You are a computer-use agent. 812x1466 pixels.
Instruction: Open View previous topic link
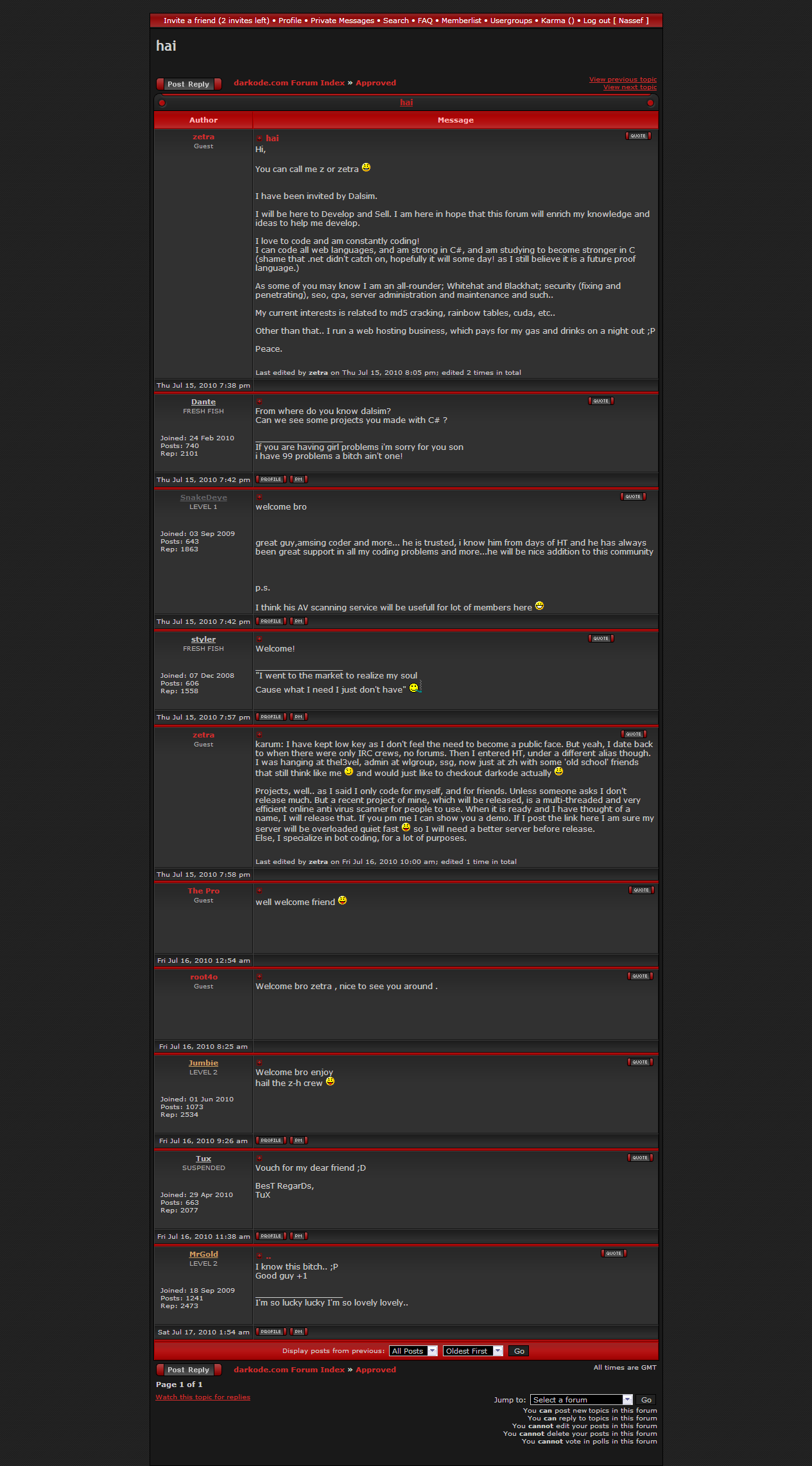(x=623, y=80)
